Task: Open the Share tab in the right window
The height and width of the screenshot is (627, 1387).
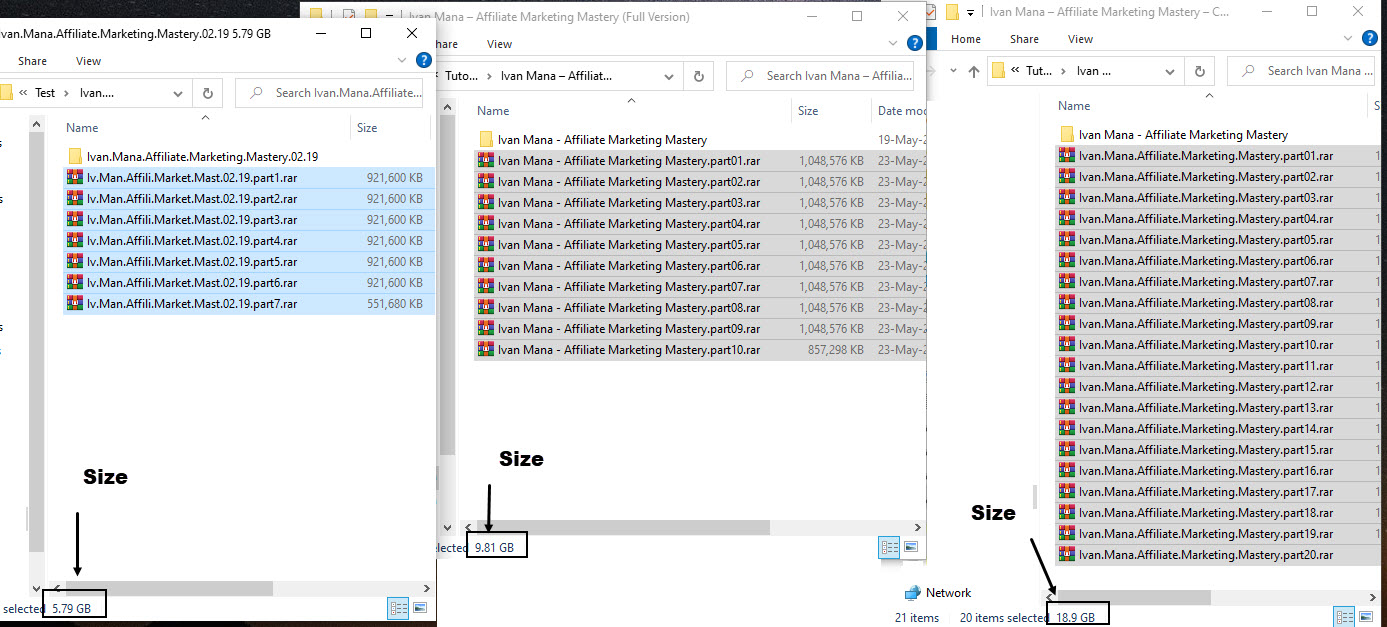Action: coord(1024,39)
